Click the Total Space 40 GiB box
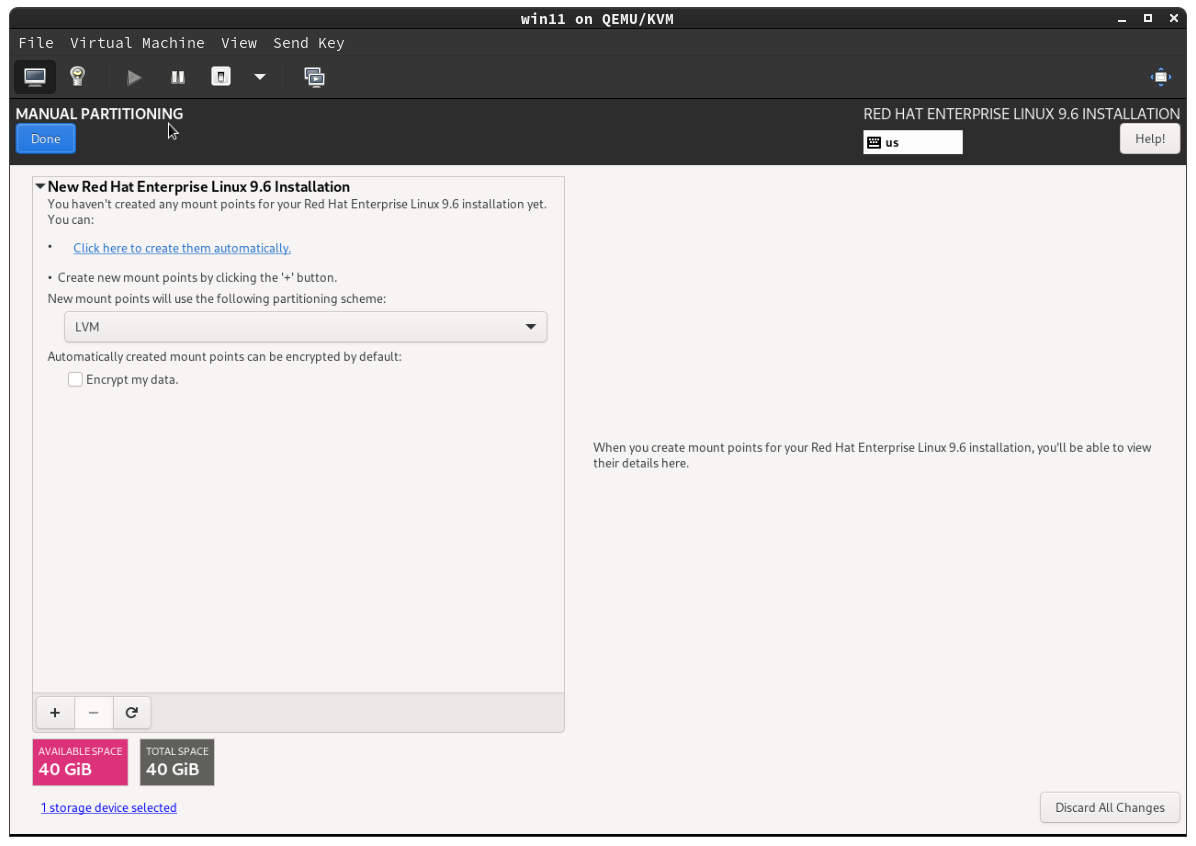This screenshot has width=1196, height=846. [177, 762]
